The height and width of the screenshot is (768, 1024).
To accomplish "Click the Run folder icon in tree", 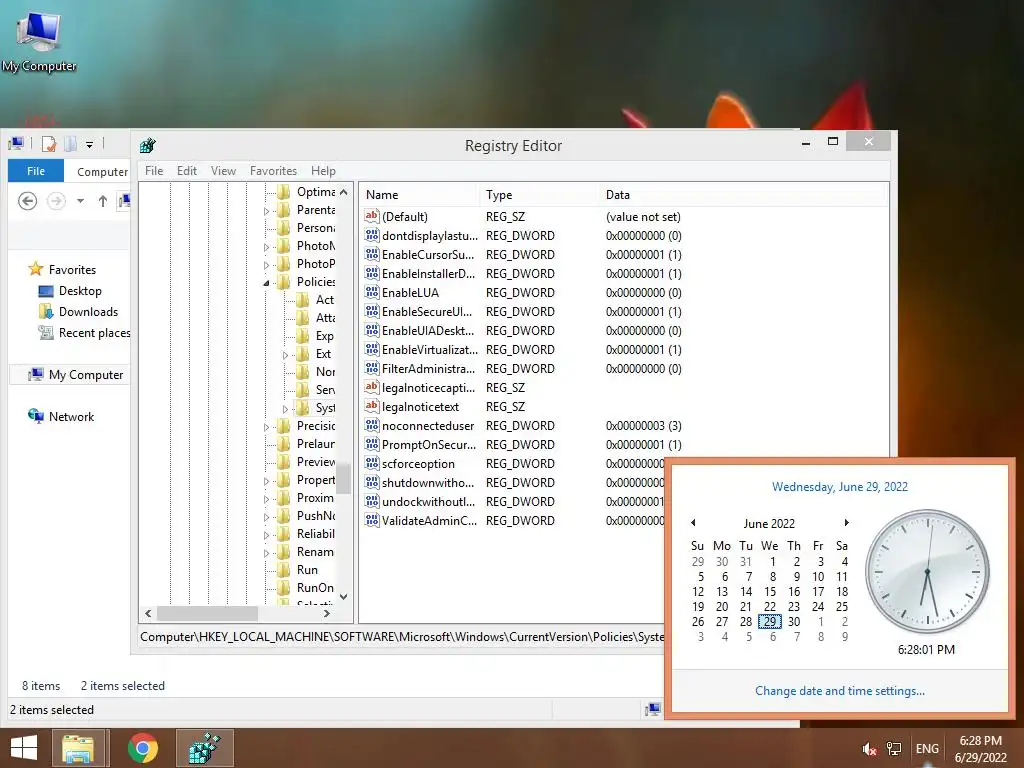I will 283,569.
